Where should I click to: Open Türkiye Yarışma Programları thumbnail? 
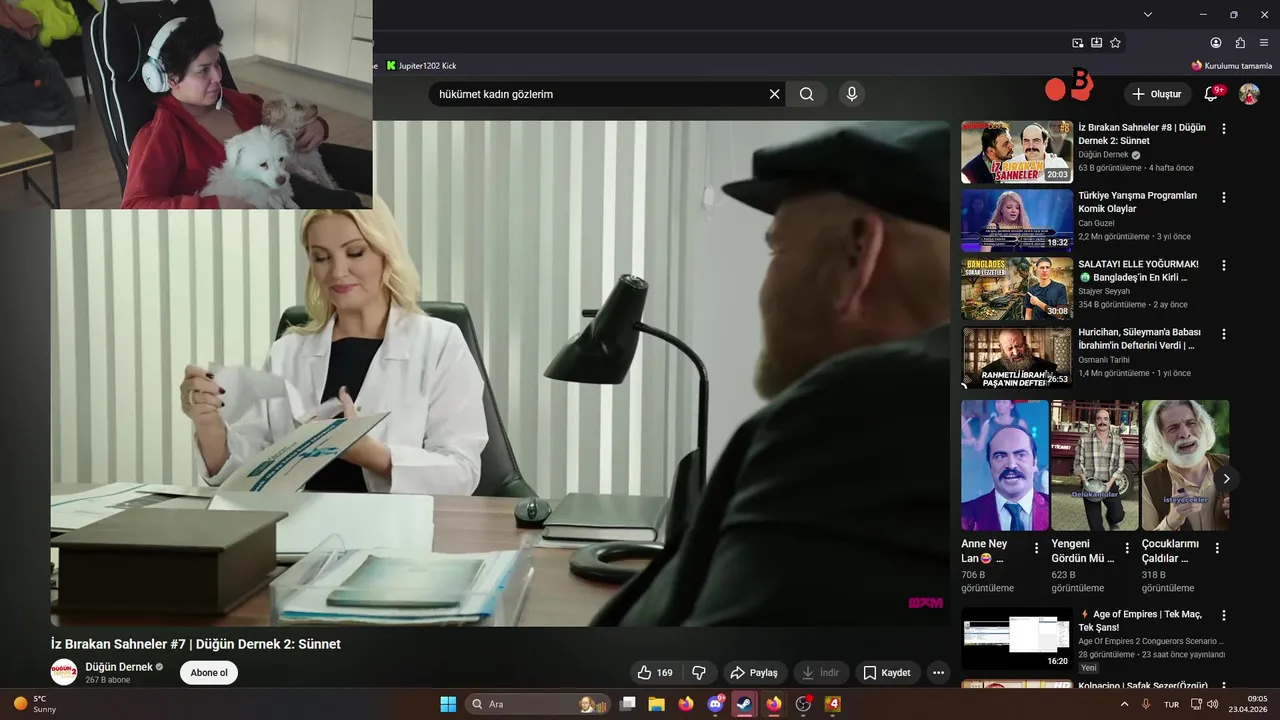coord(1017,220)
